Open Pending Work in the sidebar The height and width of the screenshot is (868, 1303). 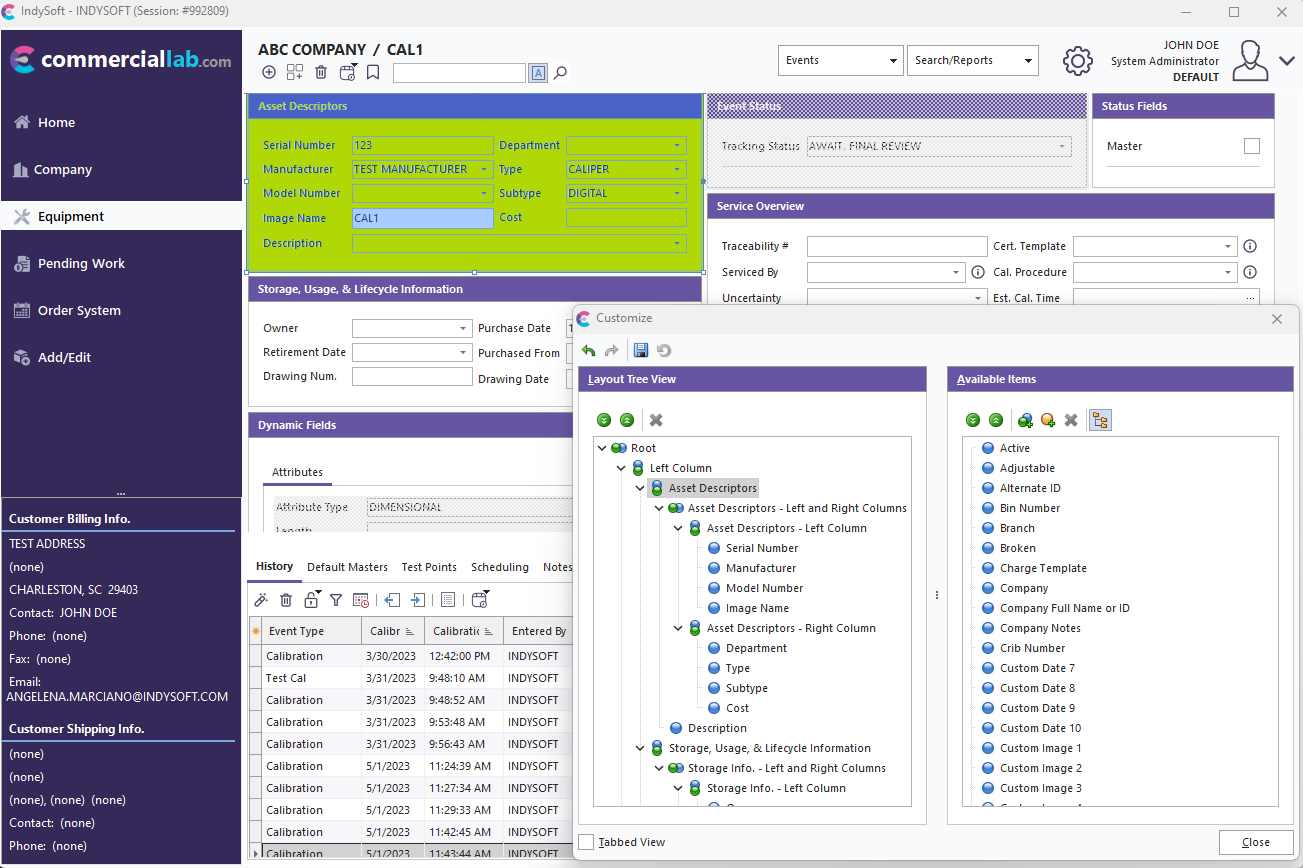pos(81,264)
